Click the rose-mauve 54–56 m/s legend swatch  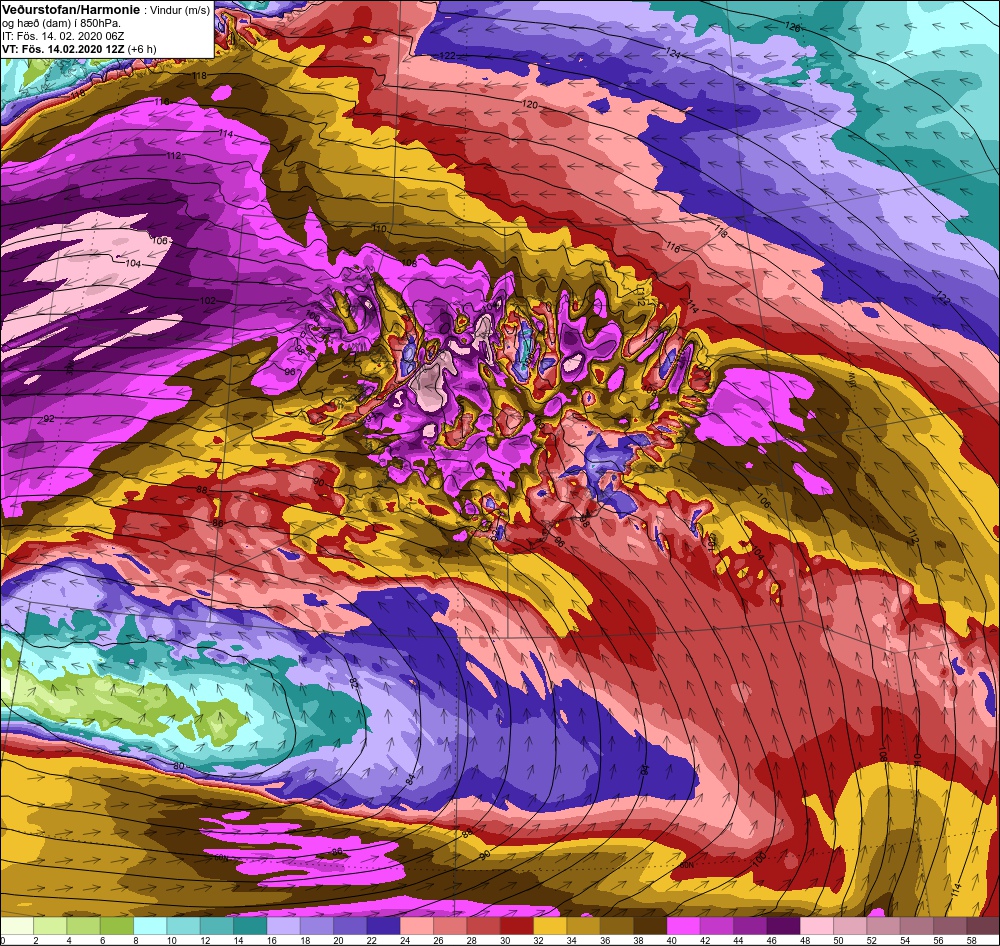tap(916, 925)
